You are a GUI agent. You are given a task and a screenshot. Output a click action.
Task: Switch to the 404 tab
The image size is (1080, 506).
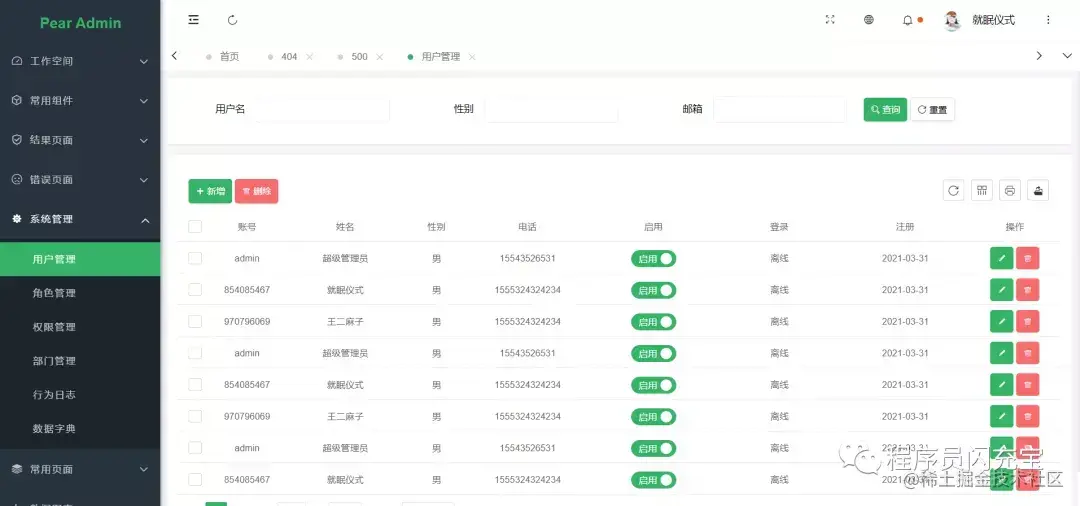tap(289, 56)
